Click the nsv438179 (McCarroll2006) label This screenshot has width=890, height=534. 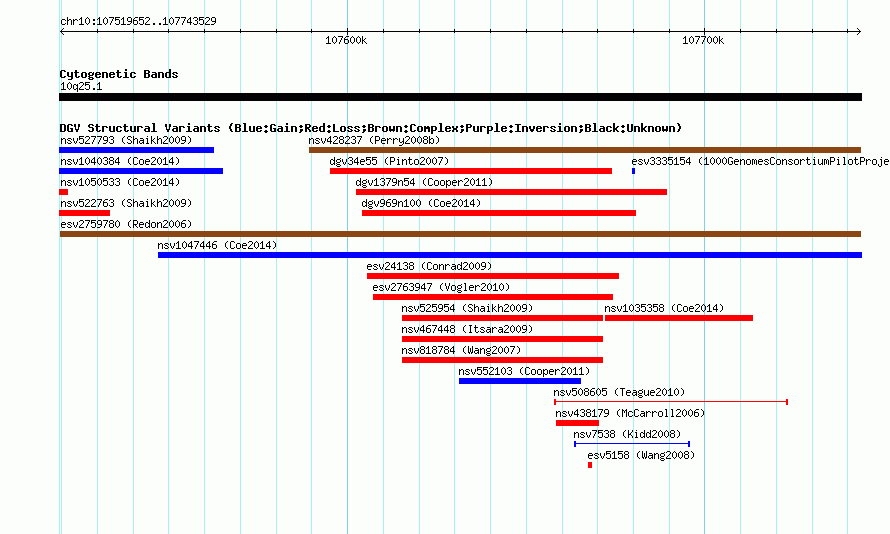pyautogui.click(x=630, y=413)
